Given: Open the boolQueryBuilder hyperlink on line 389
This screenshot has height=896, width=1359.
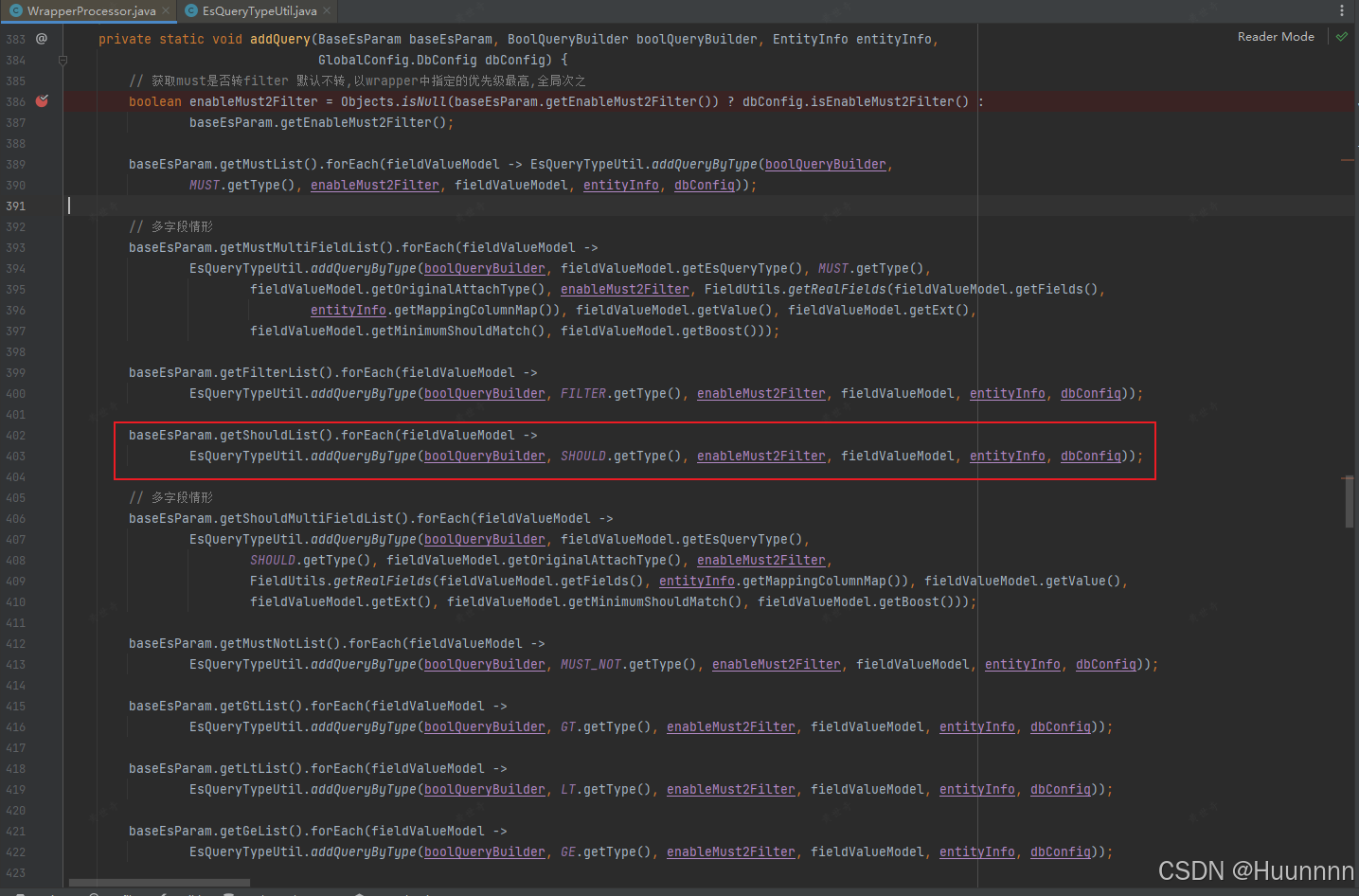Looking at the screenshot, I should pos(823,164).
